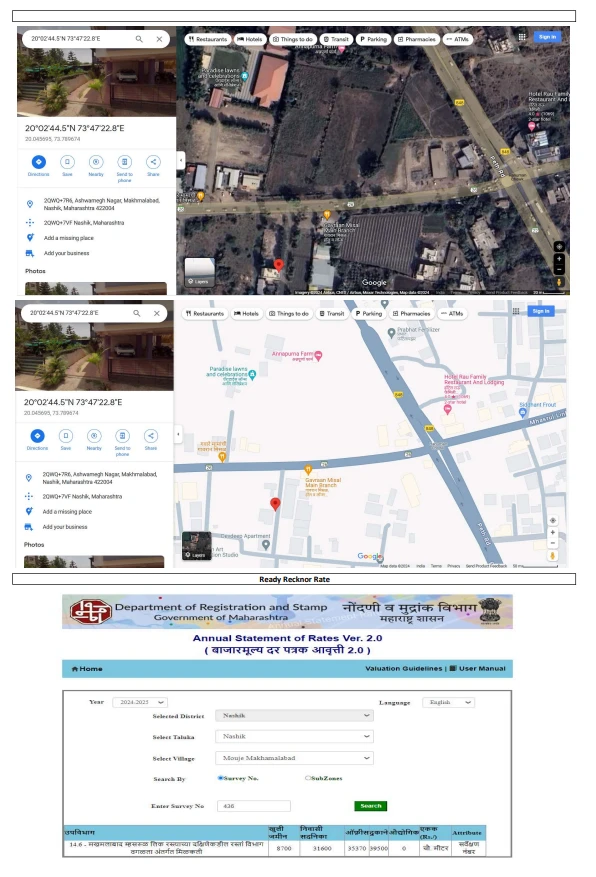
Task: Click Directions icon in satellite map panel
Action: [39, 162]
